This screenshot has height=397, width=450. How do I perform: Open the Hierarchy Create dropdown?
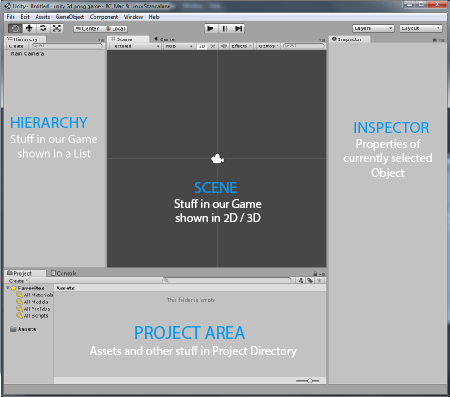click(x=17, y=46)
